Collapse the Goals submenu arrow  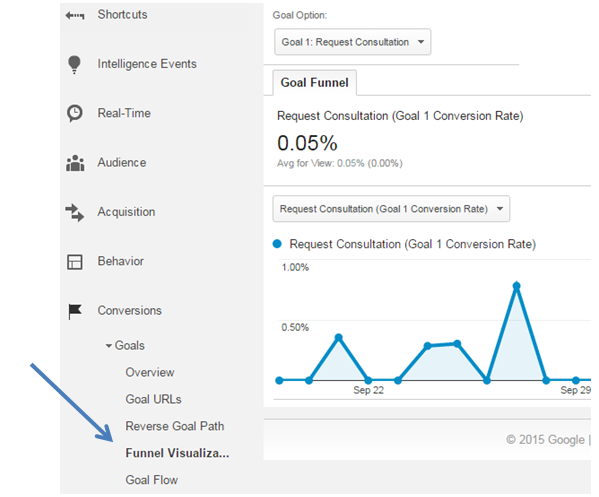[109, 346]
